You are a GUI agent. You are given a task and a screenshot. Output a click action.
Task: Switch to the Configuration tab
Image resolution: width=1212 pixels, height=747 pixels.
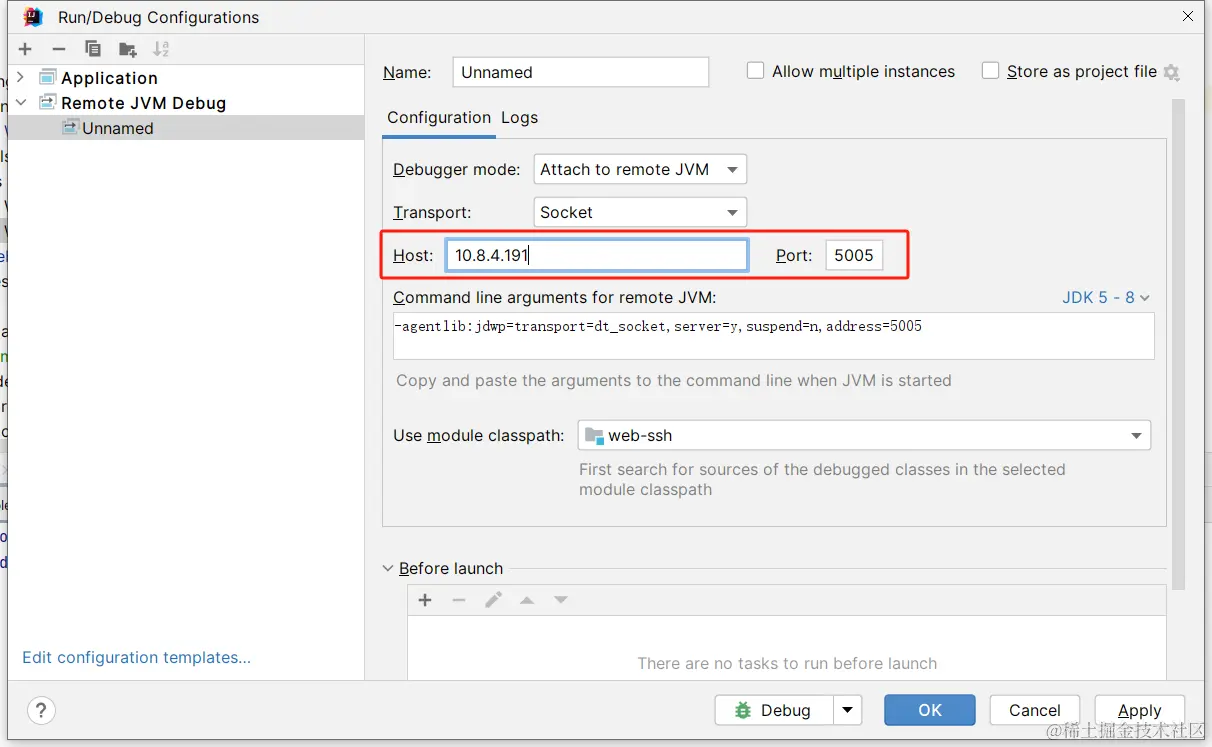point(439,117)
